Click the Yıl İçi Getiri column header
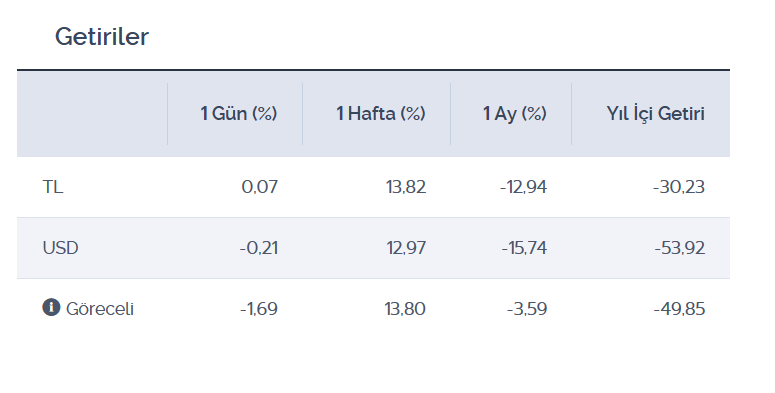This screenshot has width=775, height=393. click(x=655, y=114)
